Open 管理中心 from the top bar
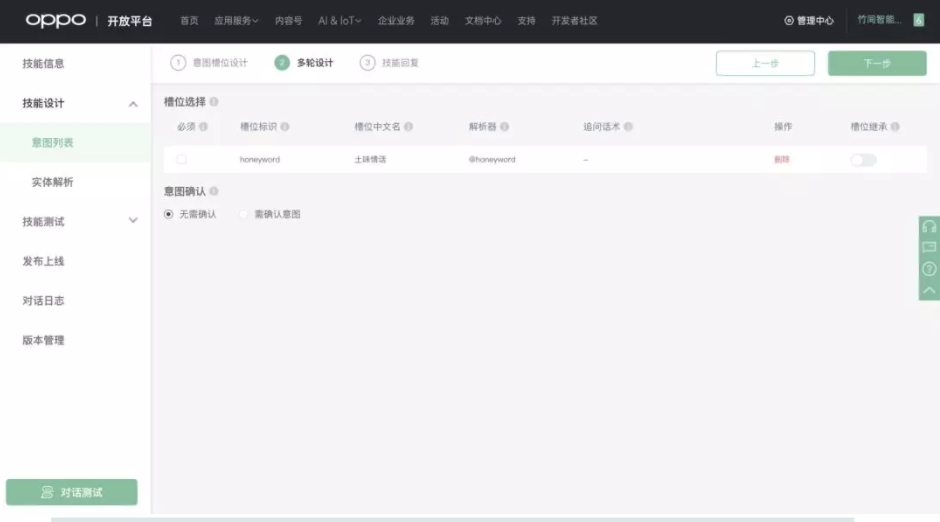Viewport: 940px width, 522px height. 809,20
